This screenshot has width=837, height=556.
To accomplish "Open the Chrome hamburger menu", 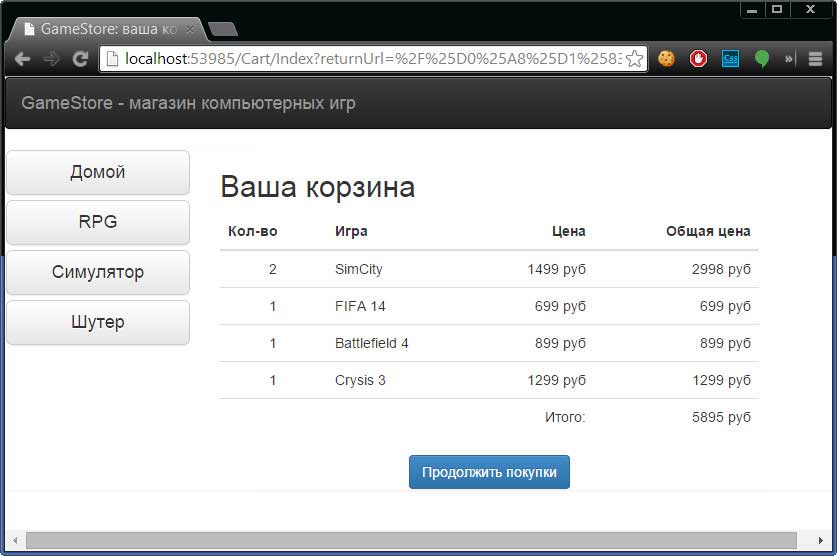I will pos(815,59).
